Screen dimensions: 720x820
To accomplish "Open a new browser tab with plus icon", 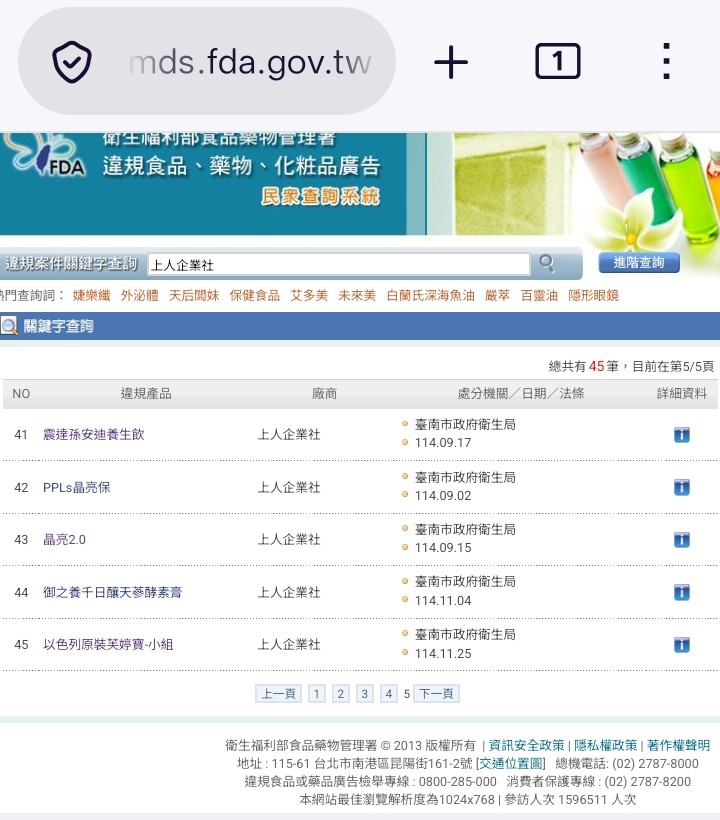I will (451, 62).
